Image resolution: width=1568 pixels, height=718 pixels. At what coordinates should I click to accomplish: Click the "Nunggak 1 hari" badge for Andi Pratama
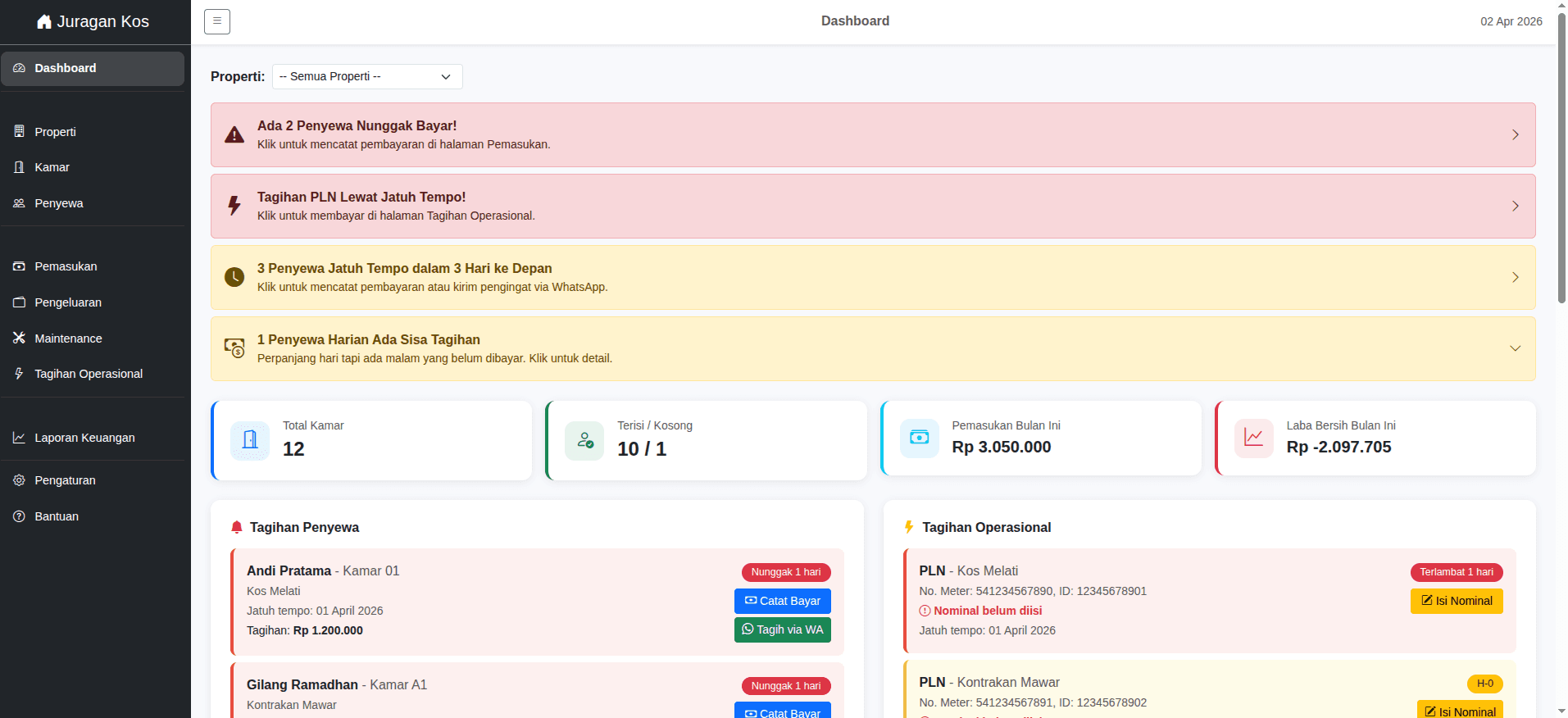[x=786, y=572]
